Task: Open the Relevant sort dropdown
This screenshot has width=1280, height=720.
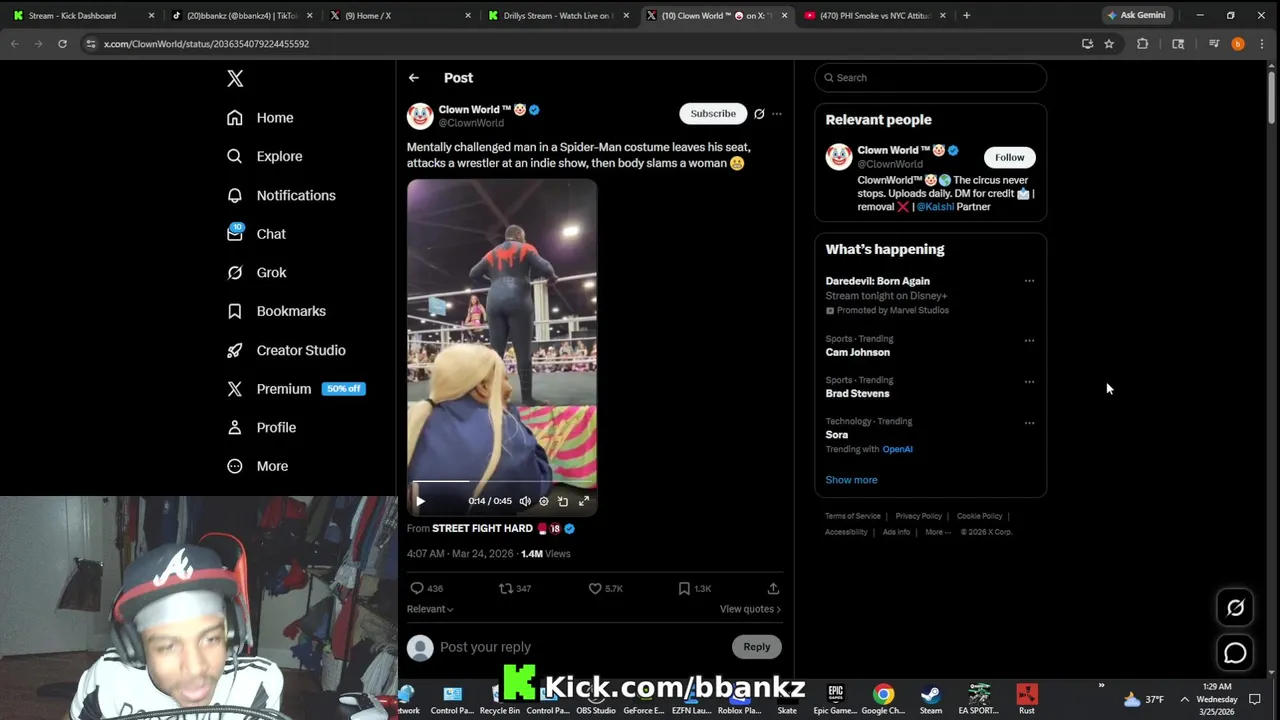Action: coord(430,609)
